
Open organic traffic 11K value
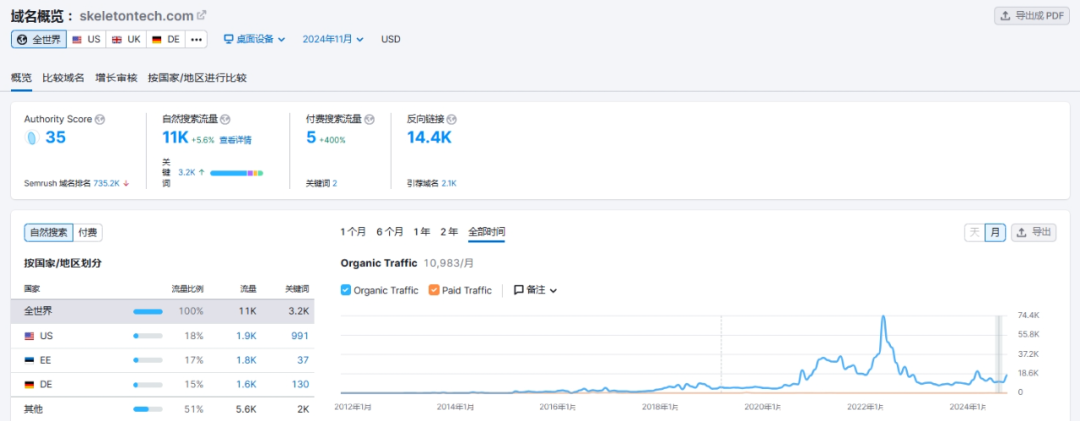(175, 137)
